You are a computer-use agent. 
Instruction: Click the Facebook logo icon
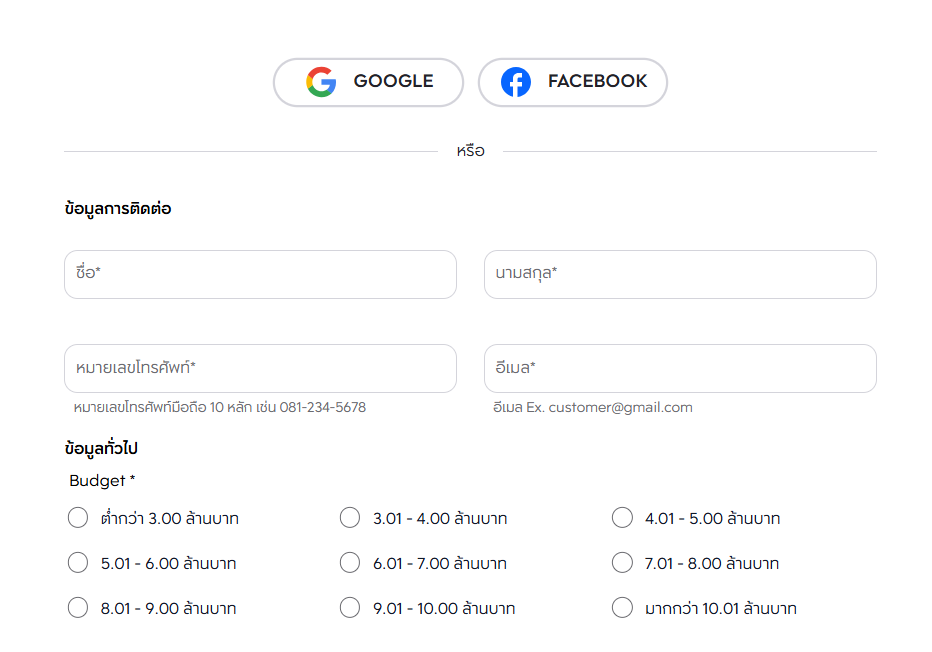pos(516,82)
